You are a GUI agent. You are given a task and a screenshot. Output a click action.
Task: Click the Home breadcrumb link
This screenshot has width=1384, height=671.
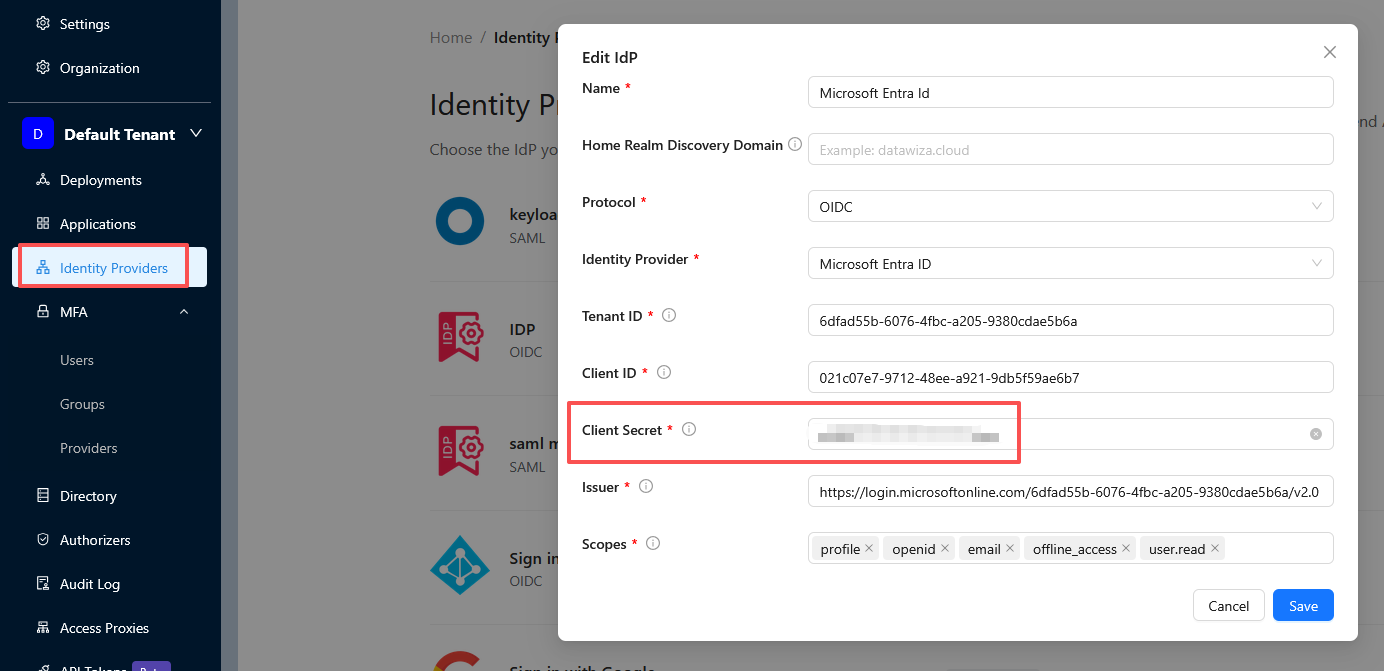[451, 38]
